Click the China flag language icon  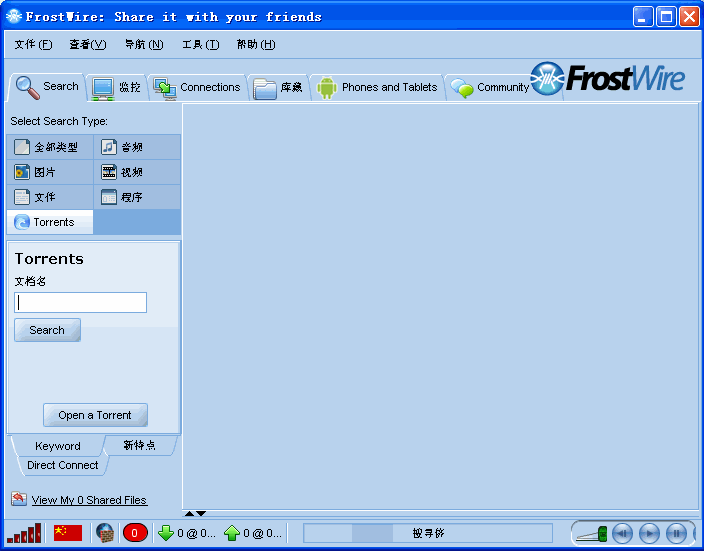tap(68, 533)
